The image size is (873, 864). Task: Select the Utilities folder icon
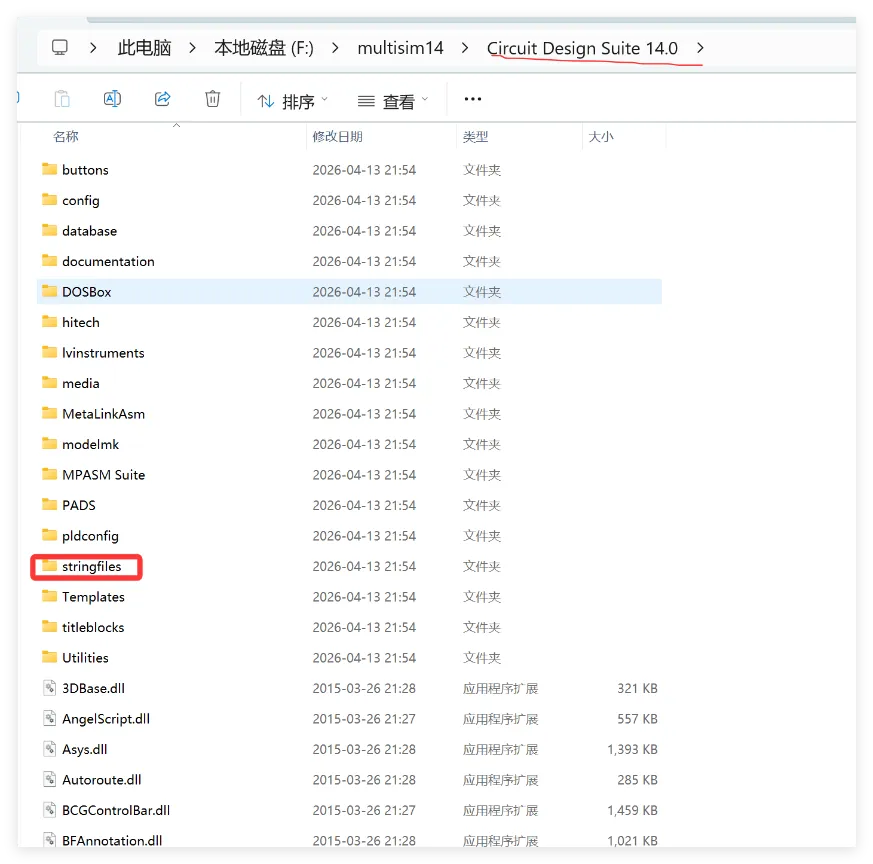(50, 657)
